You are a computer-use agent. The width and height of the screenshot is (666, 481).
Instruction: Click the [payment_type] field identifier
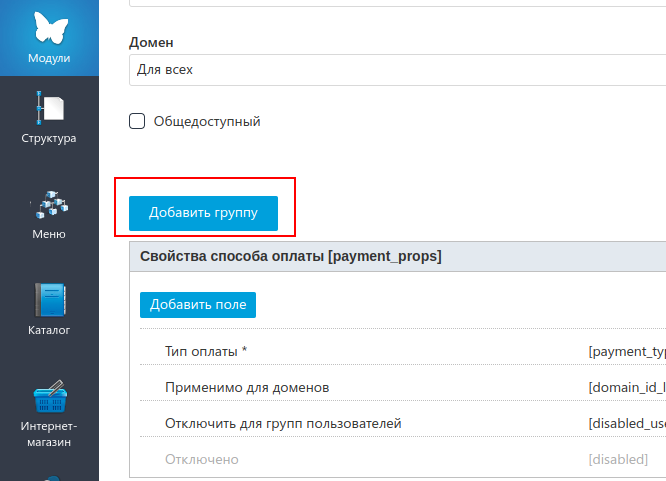point(627,351)
